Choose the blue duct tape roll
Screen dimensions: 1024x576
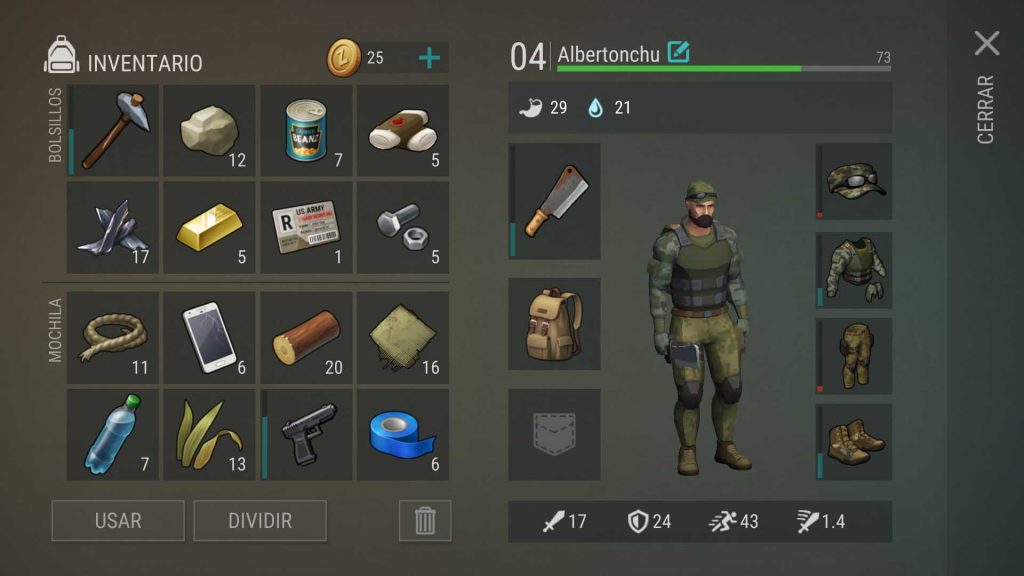(x=403, y=435)
